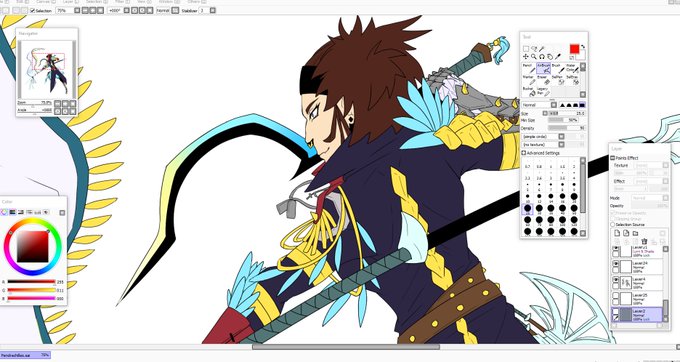The width and height of the screenshot is (680, 362).
Task: Open the Effect dropdown in Layer panel
Action: (x=665, y=181)
